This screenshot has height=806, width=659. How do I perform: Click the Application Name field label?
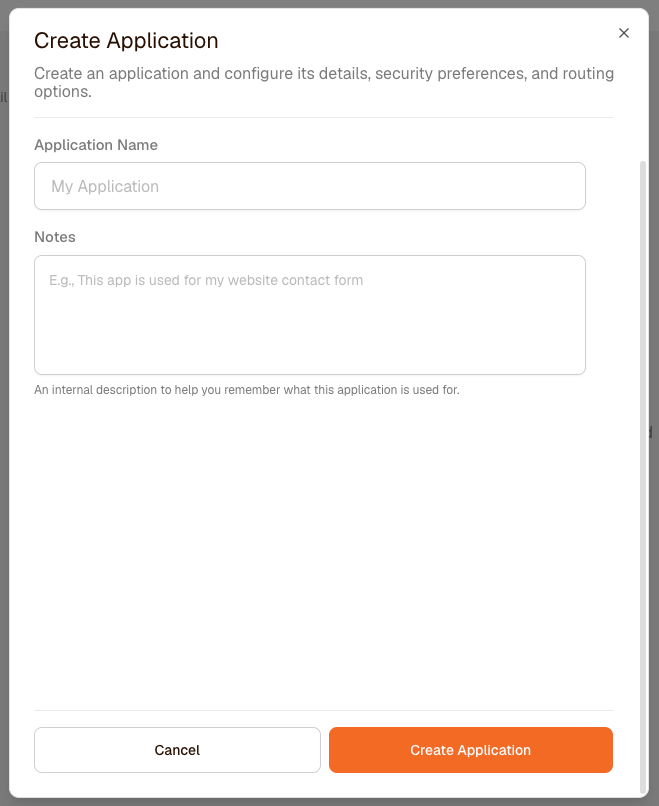tap(96, 145)
